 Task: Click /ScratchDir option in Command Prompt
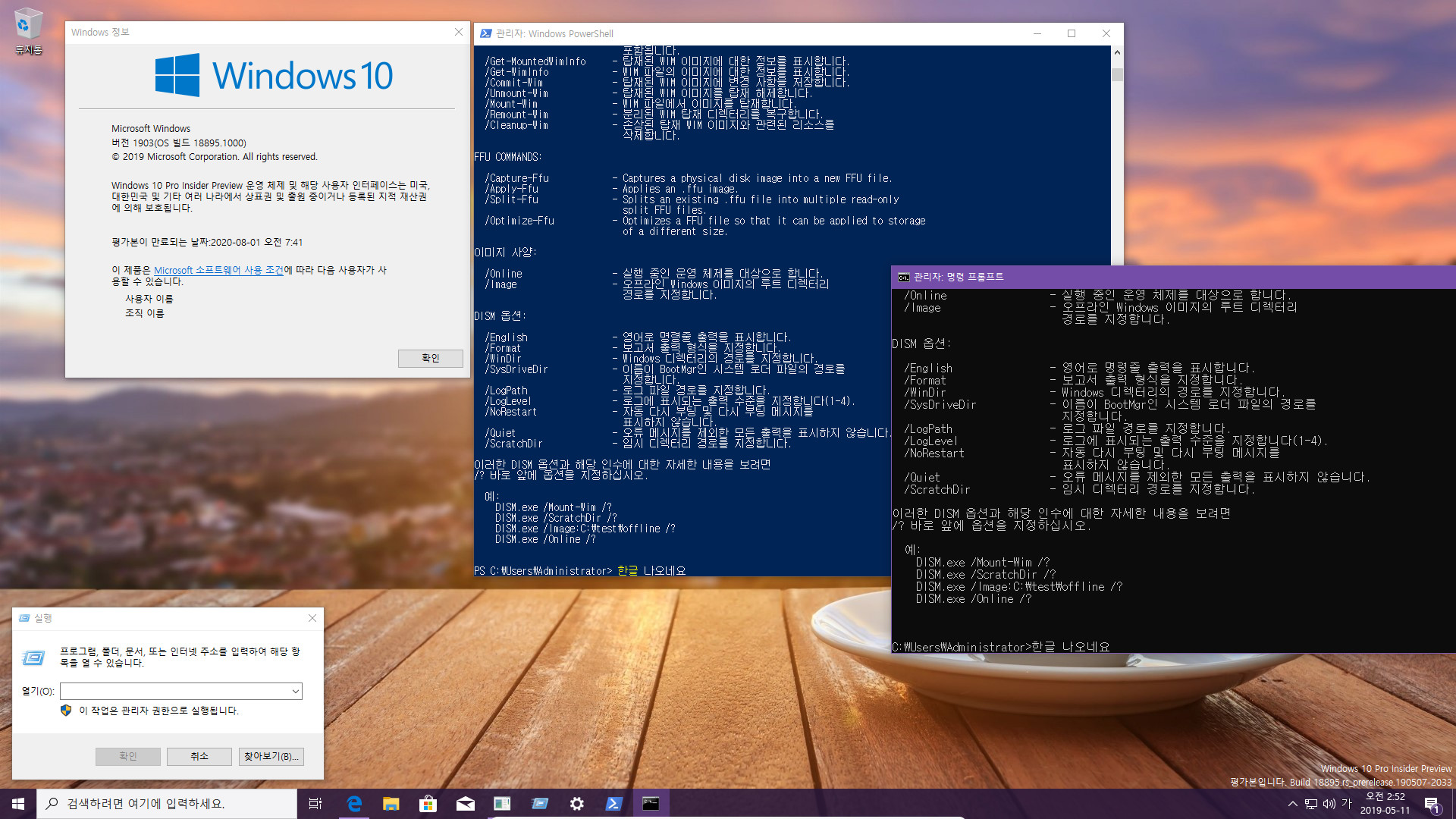pyautogui.click(x=937, y=489)
